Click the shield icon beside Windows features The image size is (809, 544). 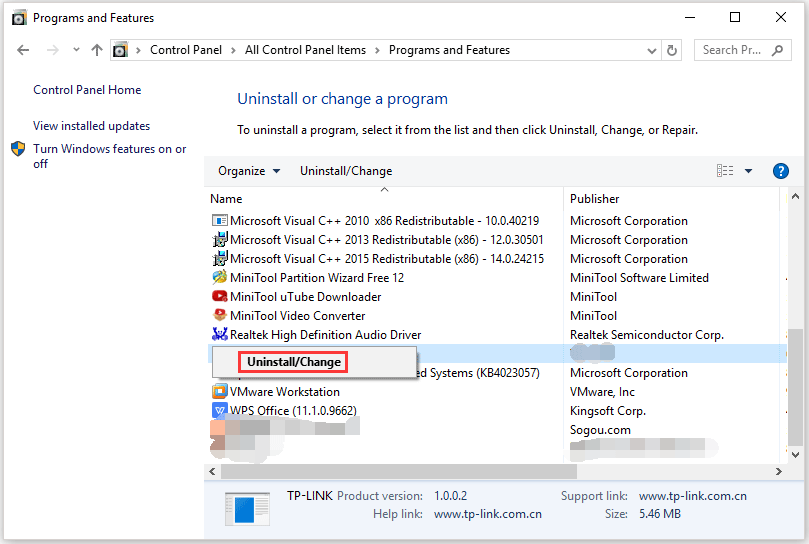[x=18, y=149]
